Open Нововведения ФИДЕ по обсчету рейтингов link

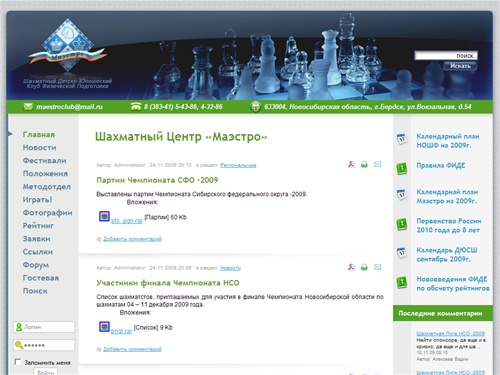point(453,283)
